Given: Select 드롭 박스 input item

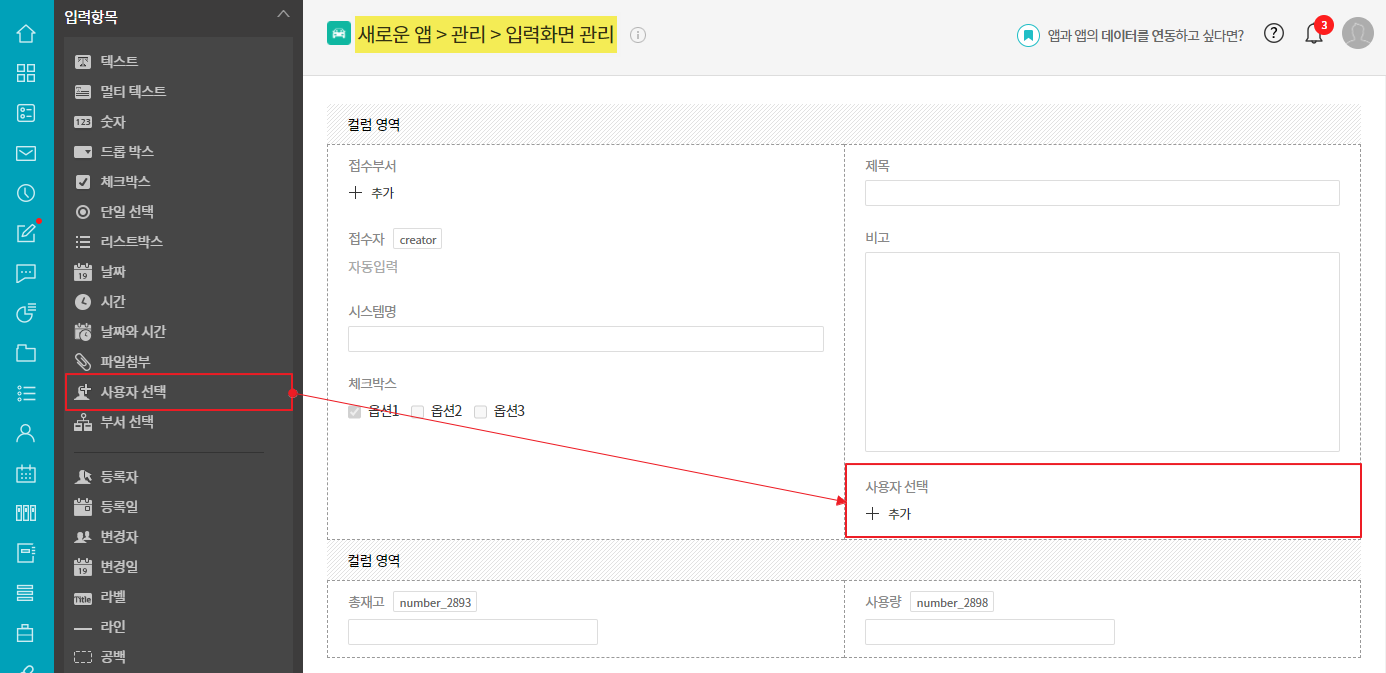Looking at the screenshot, I should tap(126, 152).
